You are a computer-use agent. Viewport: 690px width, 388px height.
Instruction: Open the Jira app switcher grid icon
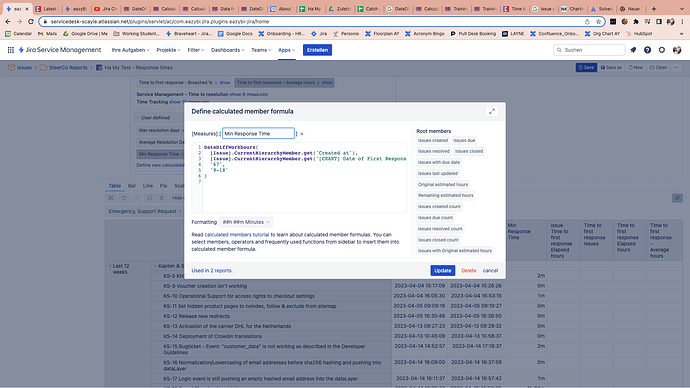[x=11, y=50]
